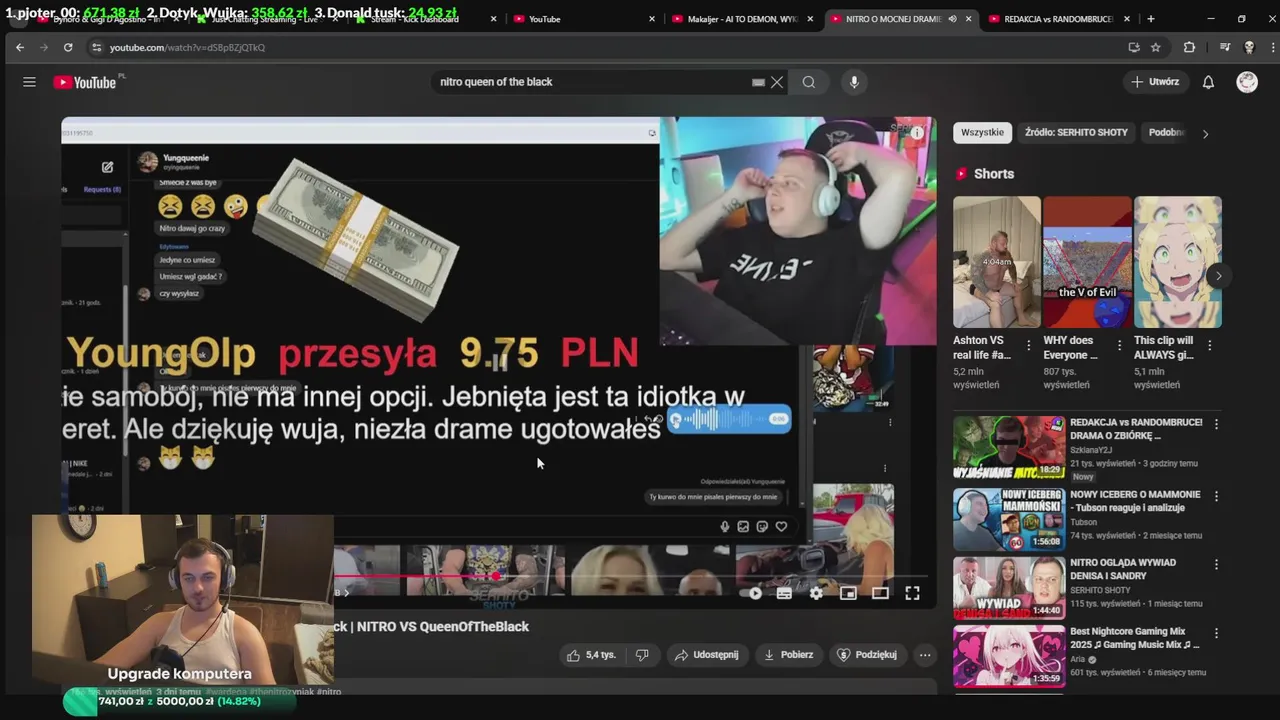
Task: Clear the search query with the X
Action: (x=777, y=82)
